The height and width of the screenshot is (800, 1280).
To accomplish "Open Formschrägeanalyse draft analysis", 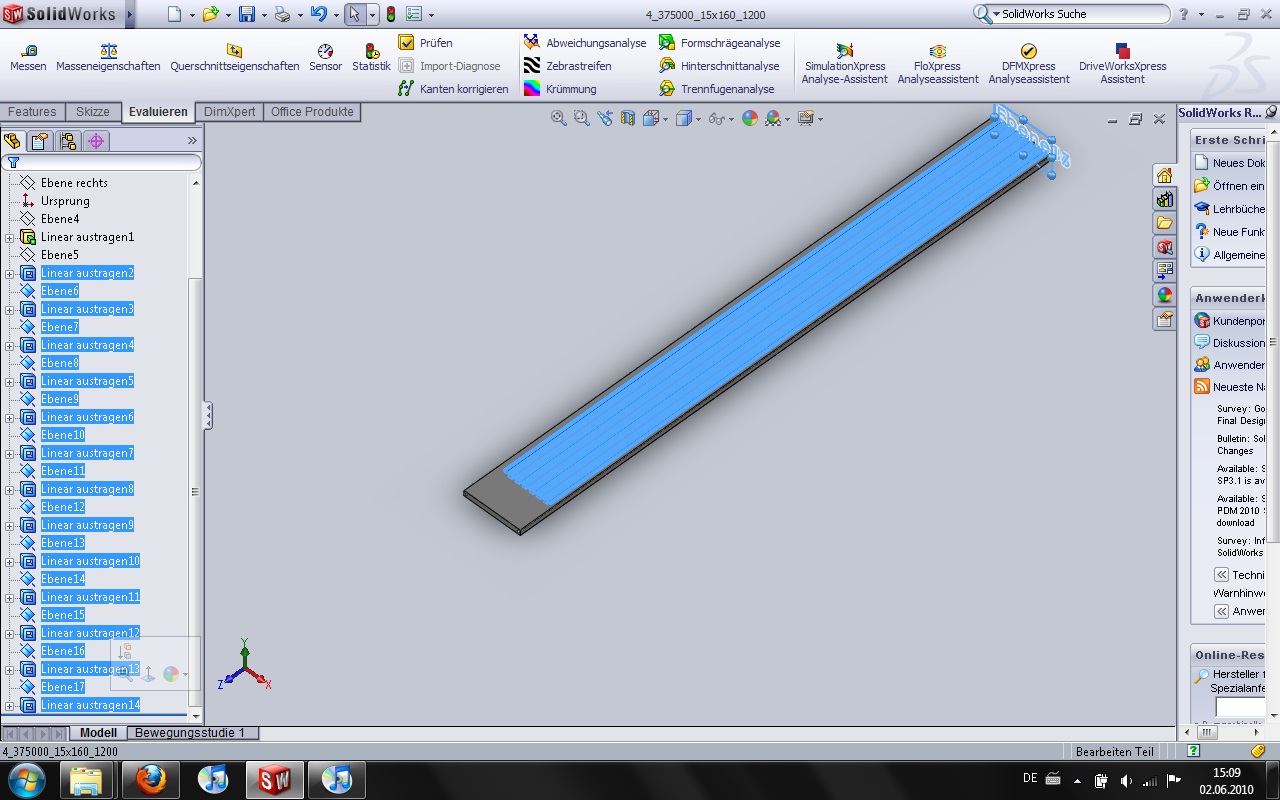I will point(719,43).
